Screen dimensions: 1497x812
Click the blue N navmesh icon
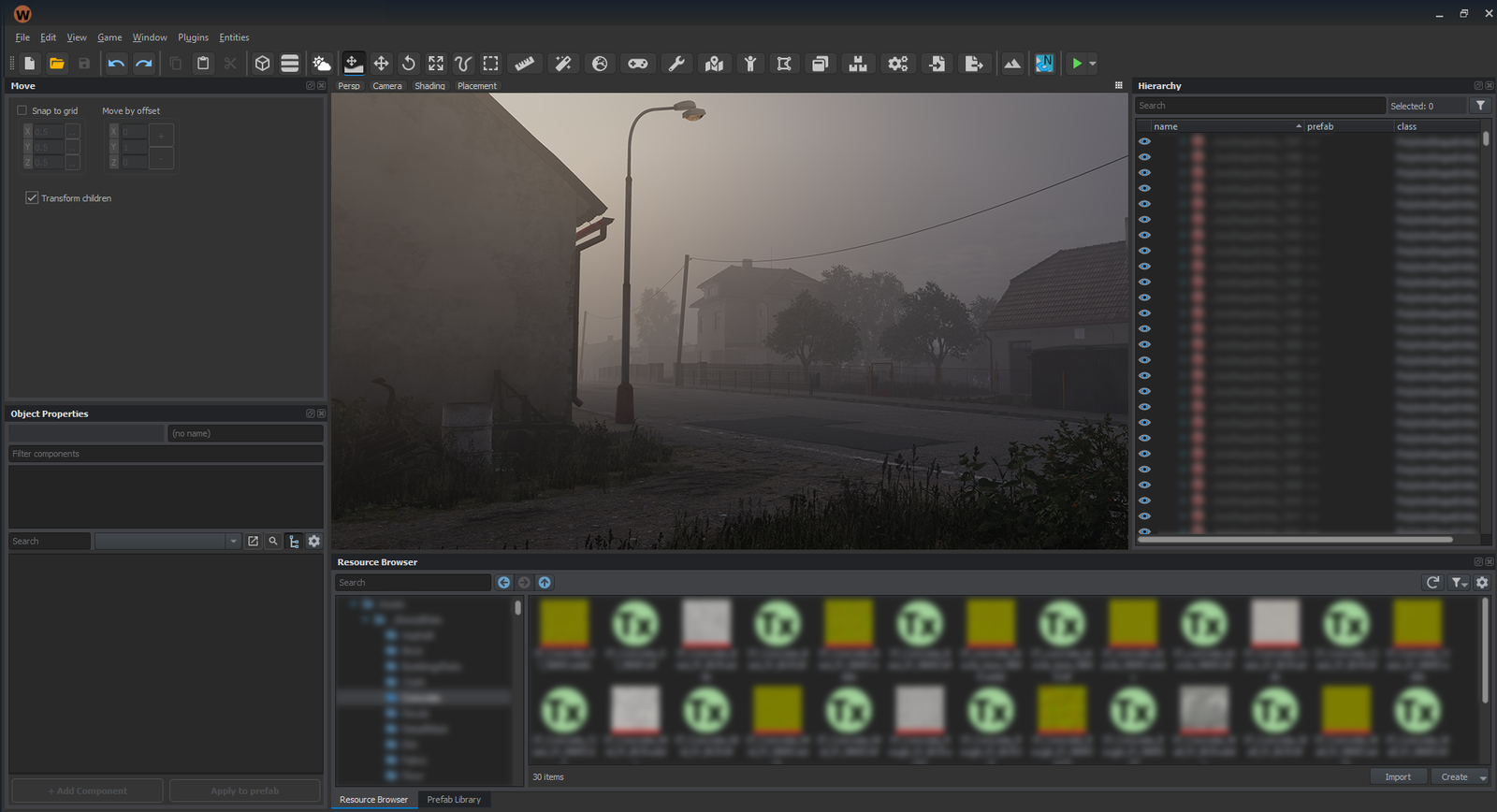(1044, 64)
